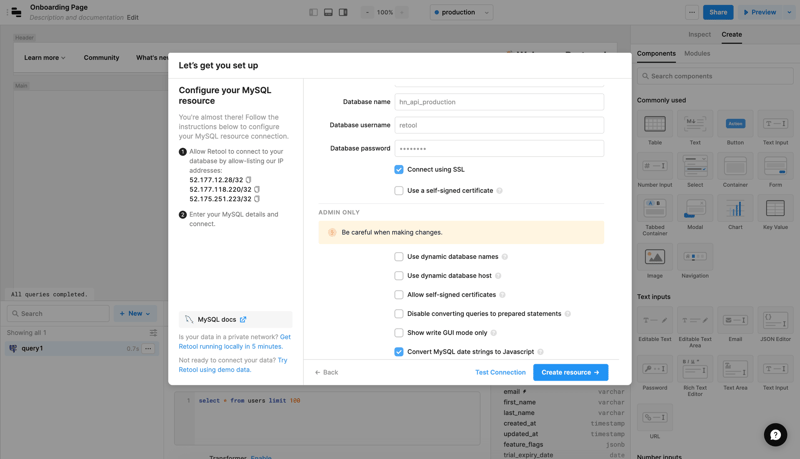Viewport: 800px width, 459px height.
Task: Enable Allow self-signed certificates
Action: click(399, 295)
